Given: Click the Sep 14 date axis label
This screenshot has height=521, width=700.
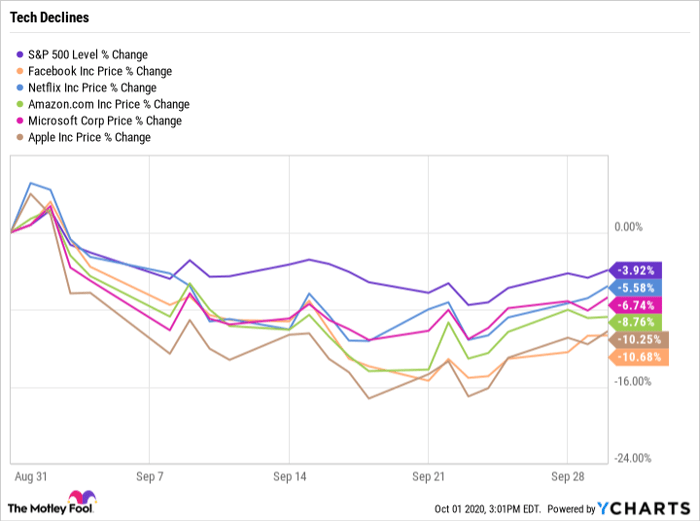Looking at the screenshot, I should pos(289,476).
